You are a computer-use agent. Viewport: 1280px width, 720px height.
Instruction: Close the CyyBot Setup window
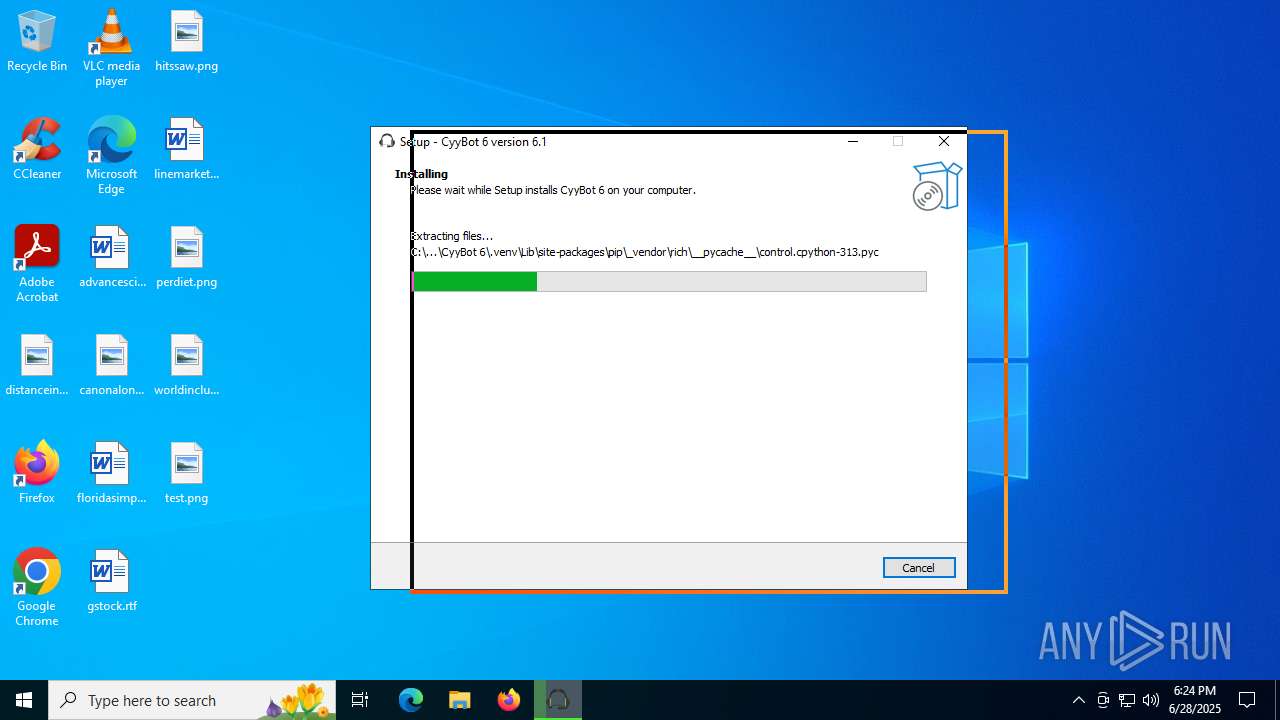(x=944, y=142)
